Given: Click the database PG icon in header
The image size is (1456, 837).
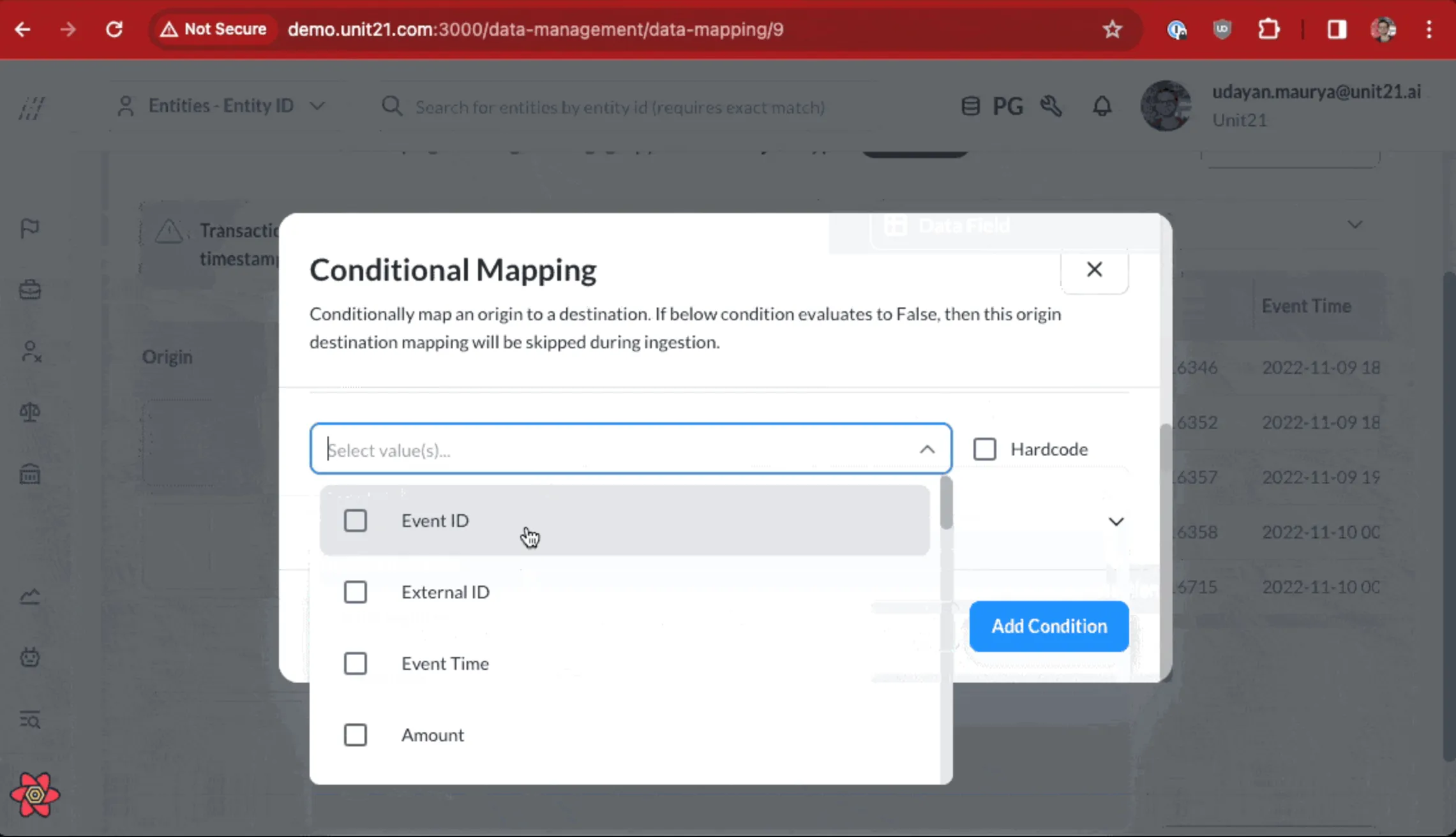Looking at the screenshot, I should tap(971, 106).
